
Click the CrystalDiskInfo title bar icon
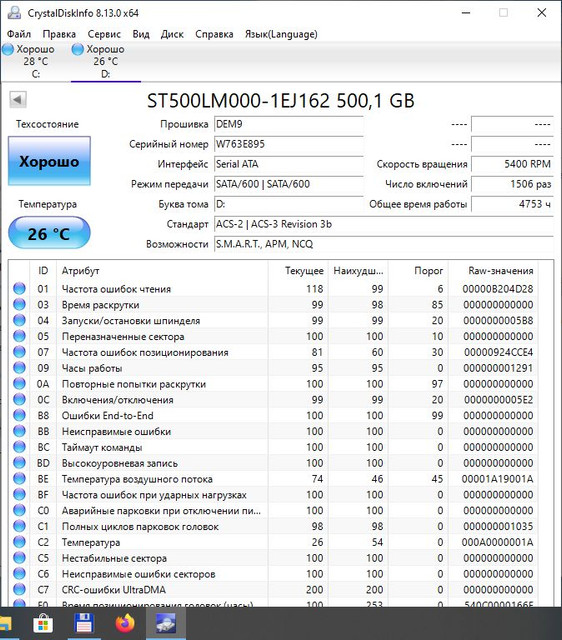14,13
